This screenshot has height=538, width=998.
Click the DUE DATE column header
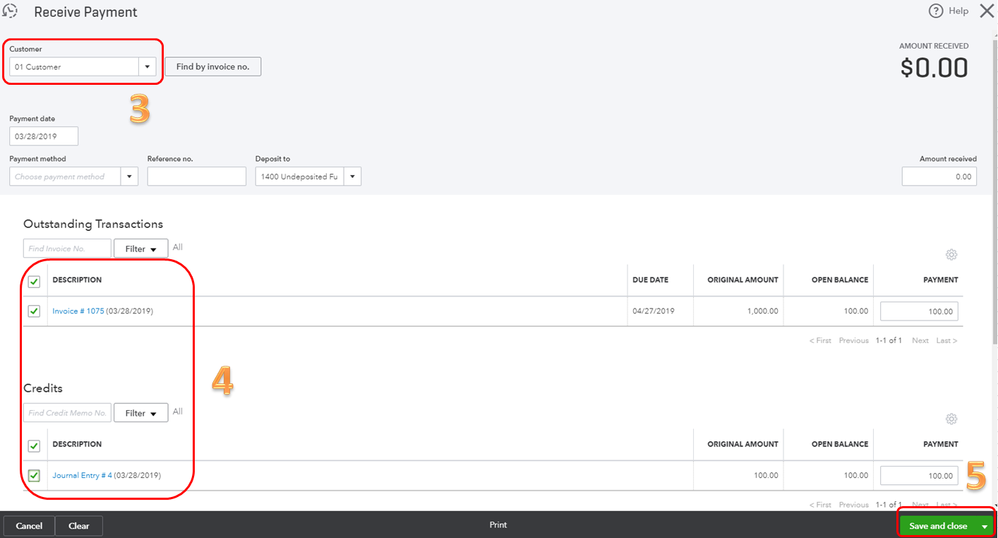[x=650, y=280]
